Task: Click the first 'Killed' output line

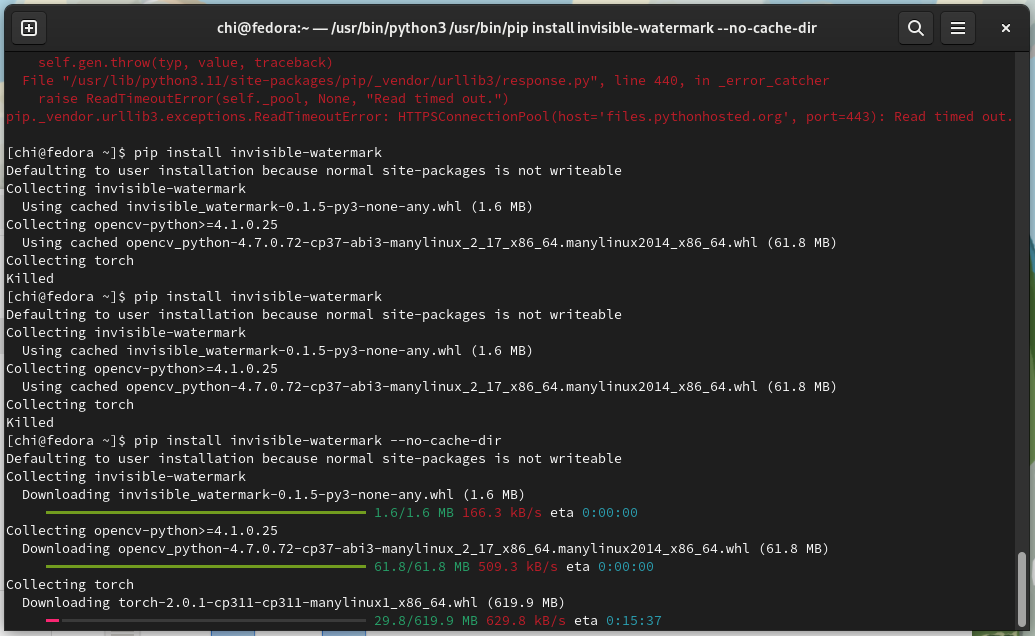Action: click(x=30, y=278)
